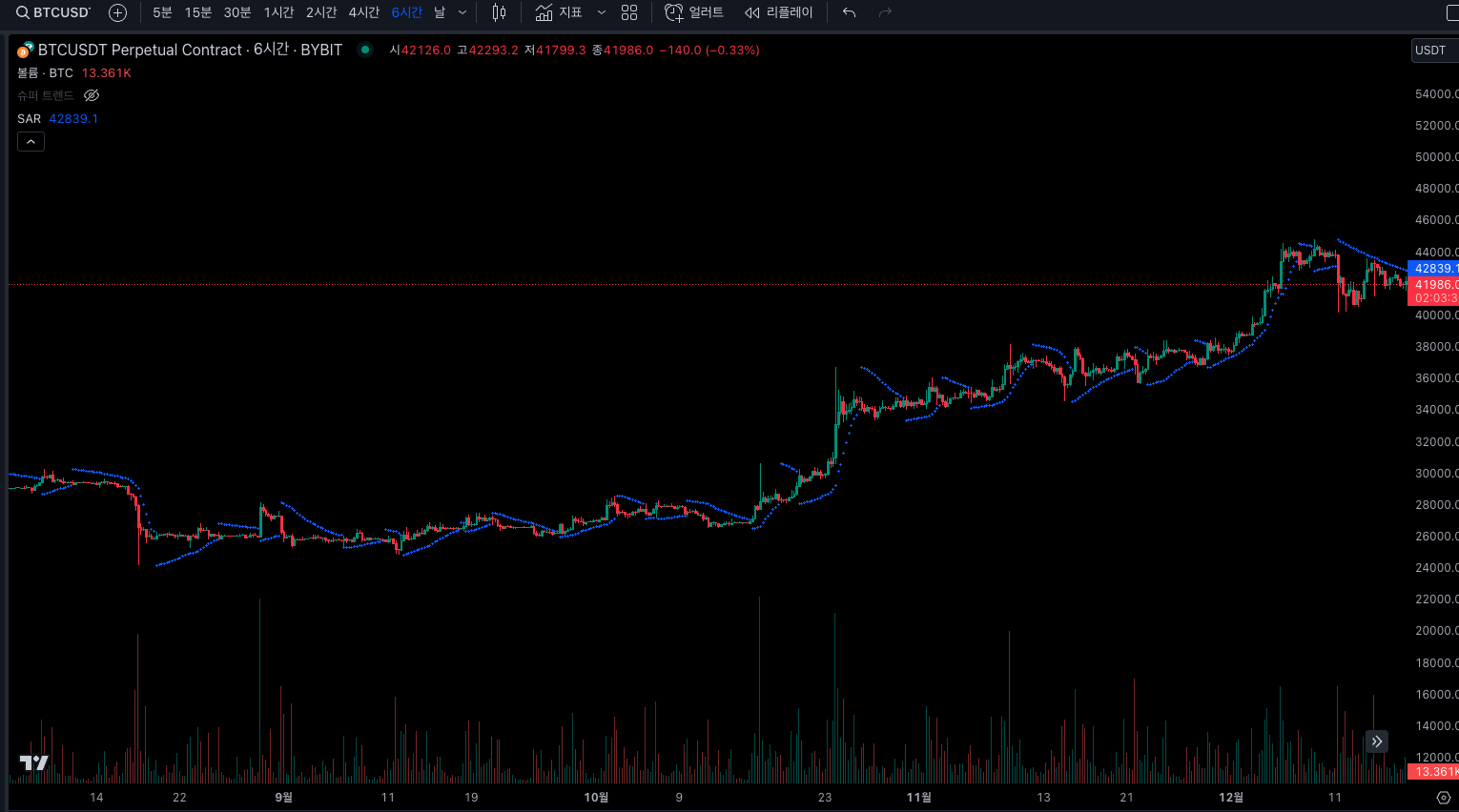Open the candlestick chart style selector
The image size is (1459, 812).
point(499,12)
